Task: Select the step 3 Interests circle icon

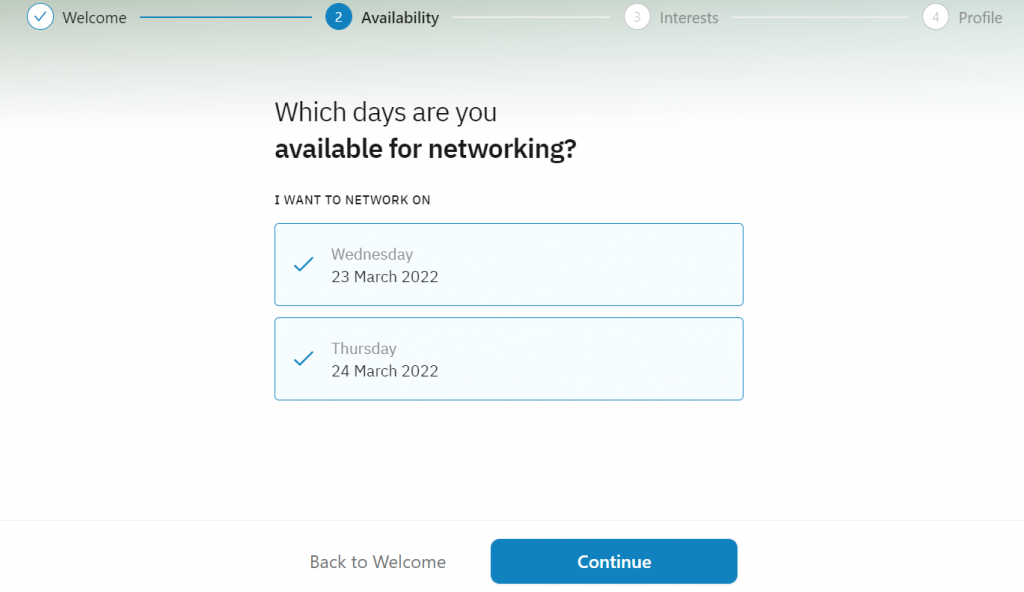Action: coord(637,17)
